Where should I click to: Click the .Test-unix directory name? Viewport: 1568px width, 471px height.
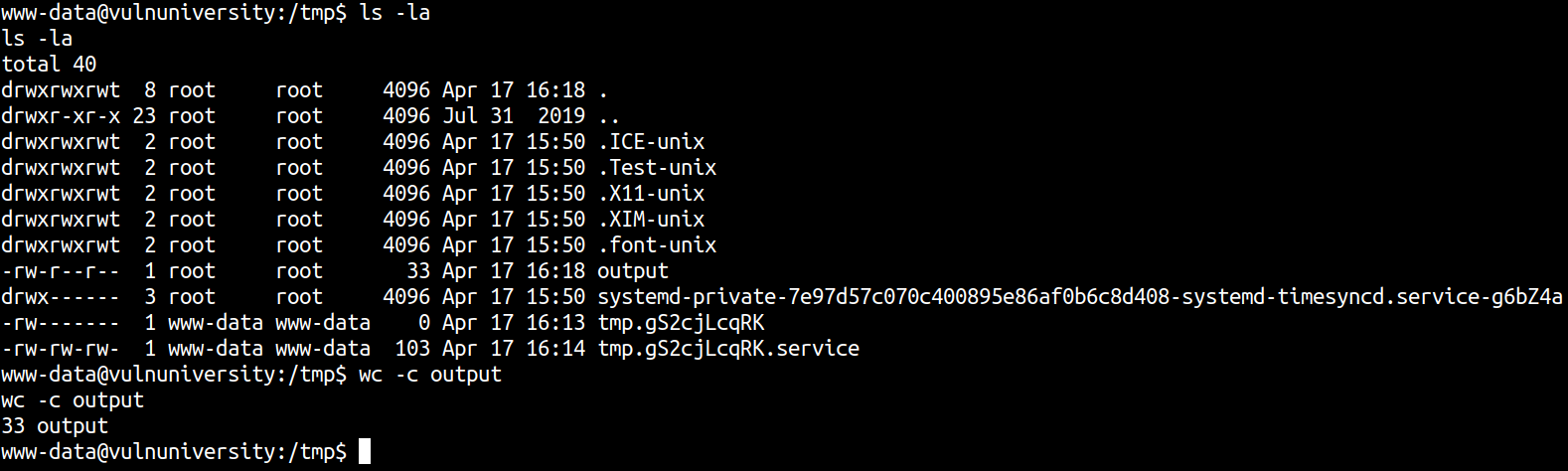[x=657, y=167]
